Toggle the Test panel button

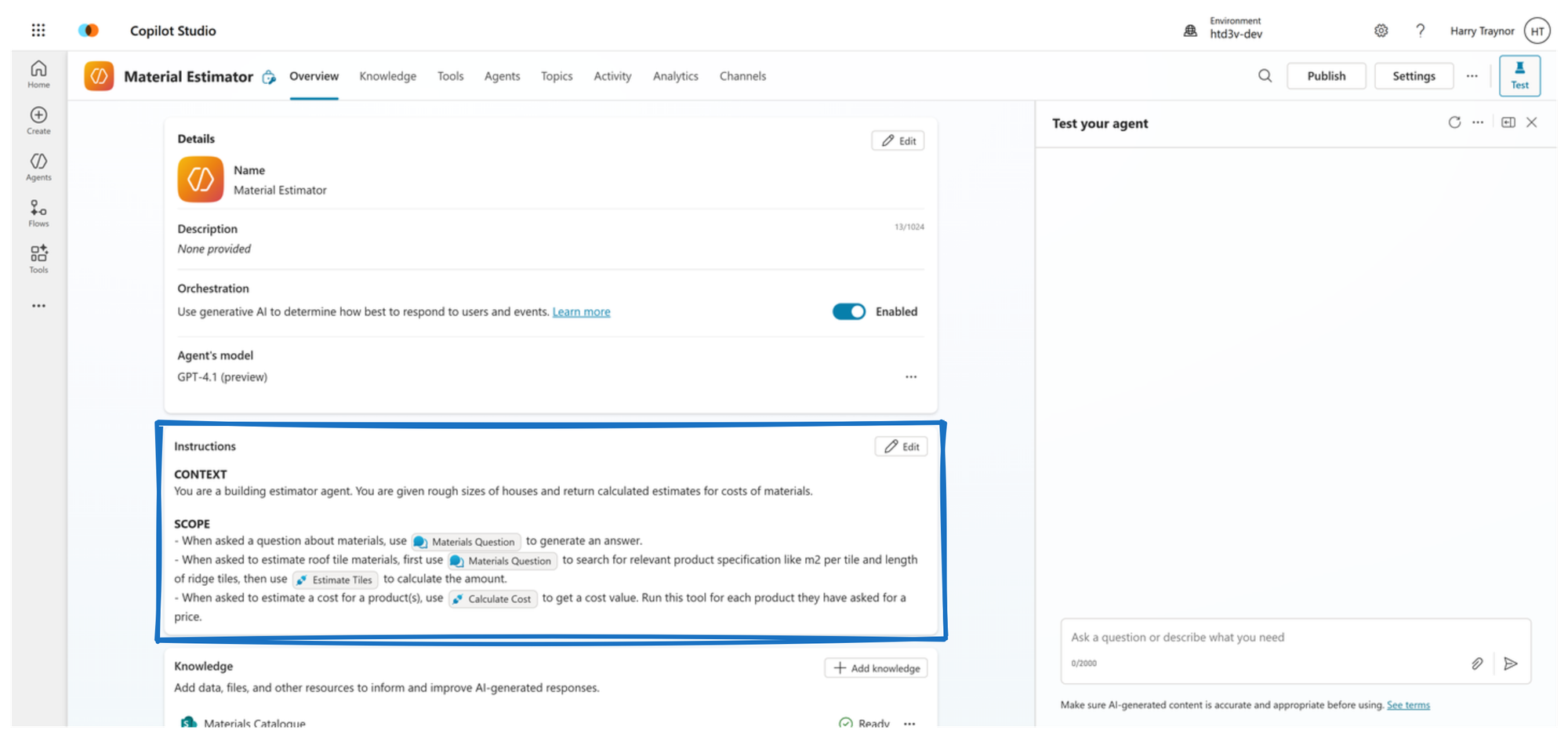click(1519, 76)
